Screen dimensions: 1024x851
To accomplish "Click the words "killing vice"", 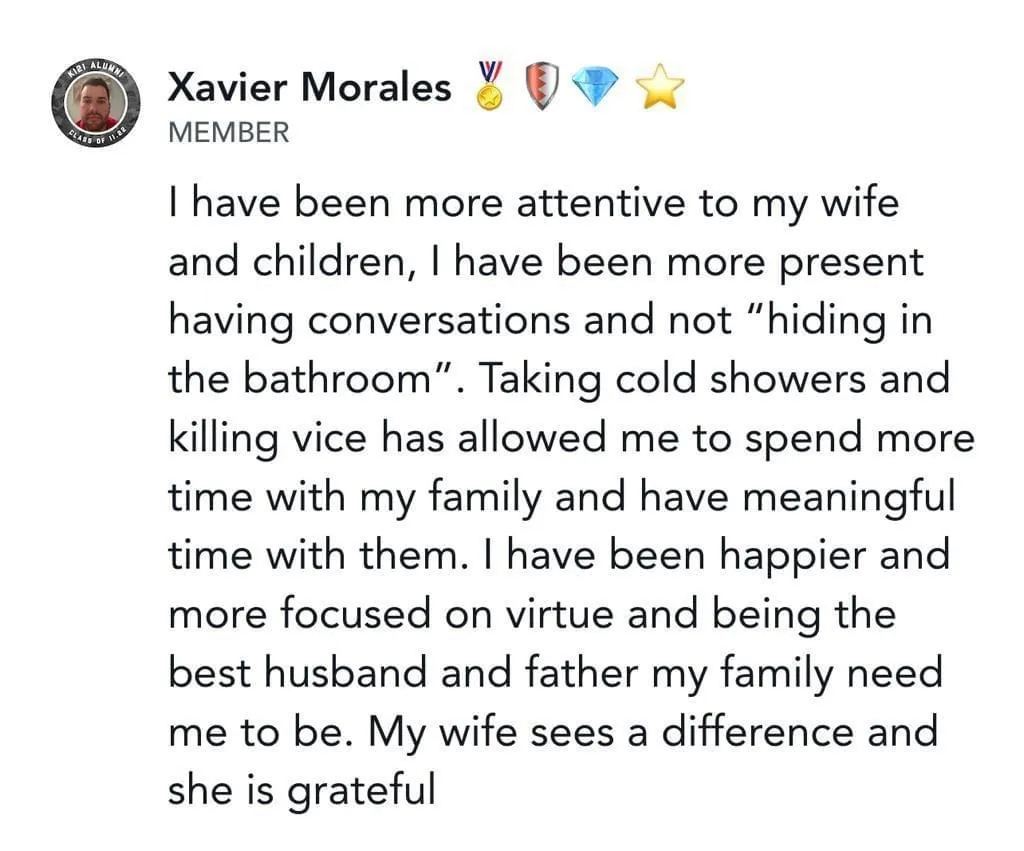I will 268,438.
